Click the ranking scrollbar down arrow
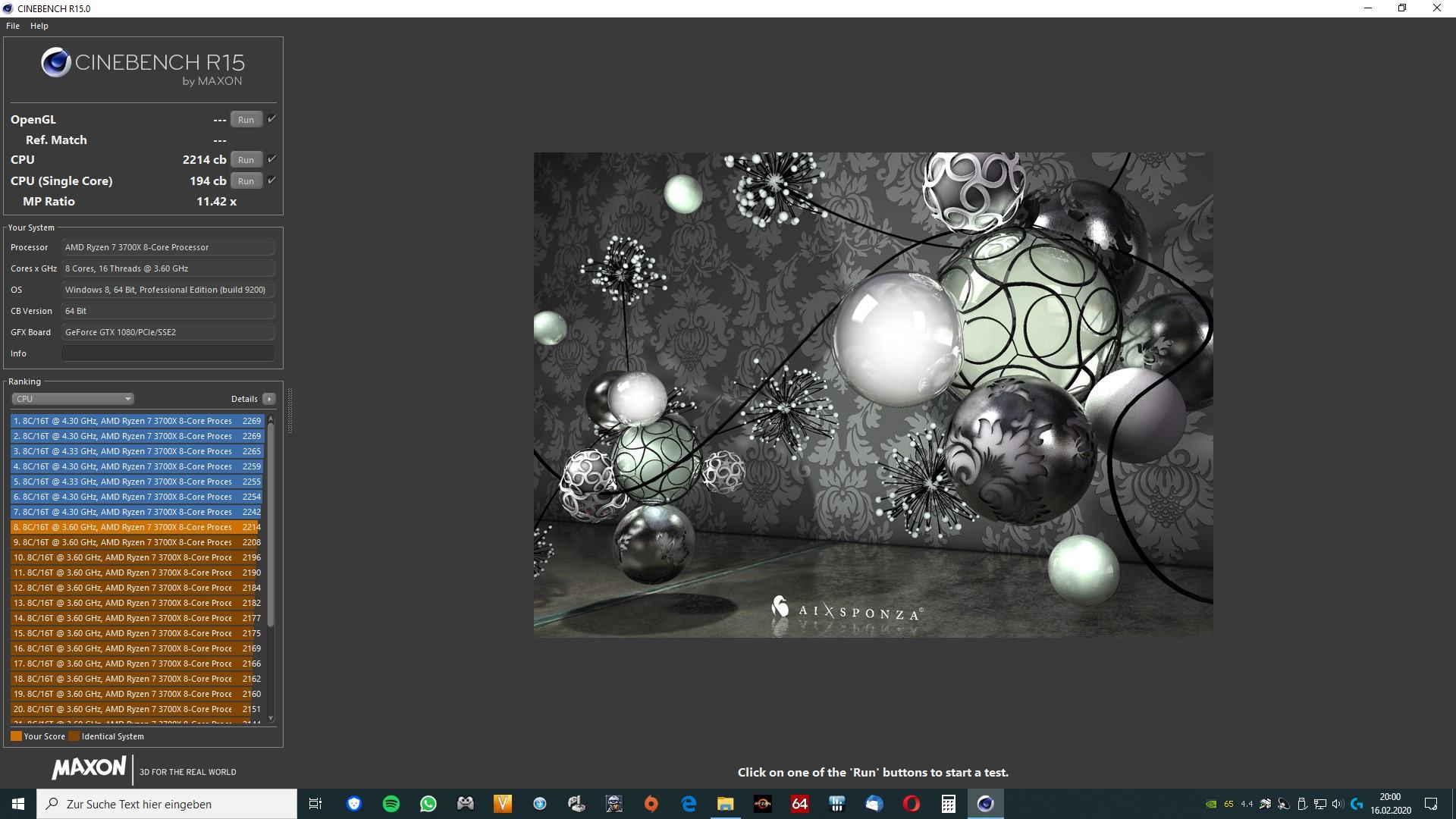 pyautogui.click(x=271, y=718)
